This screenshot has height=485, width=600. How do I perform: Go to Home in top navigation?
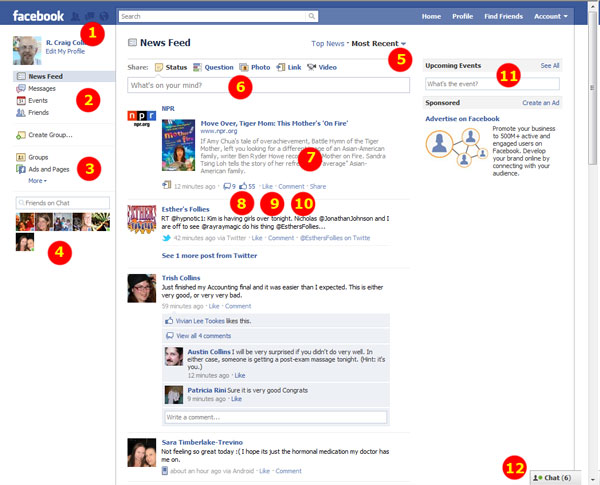tap(431, 16)
